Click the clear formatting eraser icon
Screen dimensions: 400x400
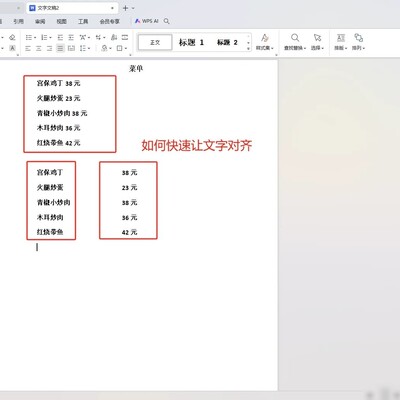[12, 37]
